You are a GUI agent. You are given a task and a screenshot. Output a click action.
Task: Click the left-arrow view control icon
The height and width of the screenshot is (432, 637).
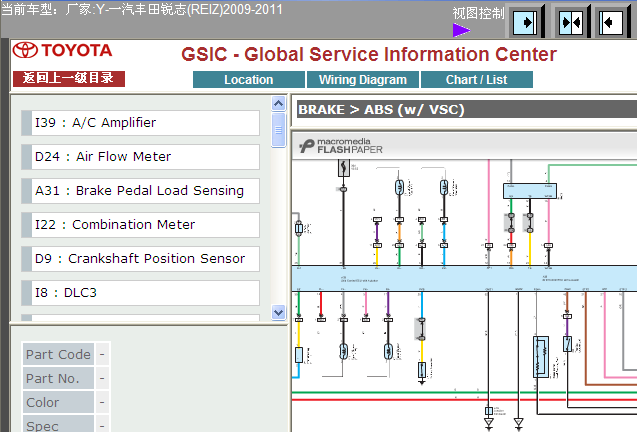pos(611,22)
